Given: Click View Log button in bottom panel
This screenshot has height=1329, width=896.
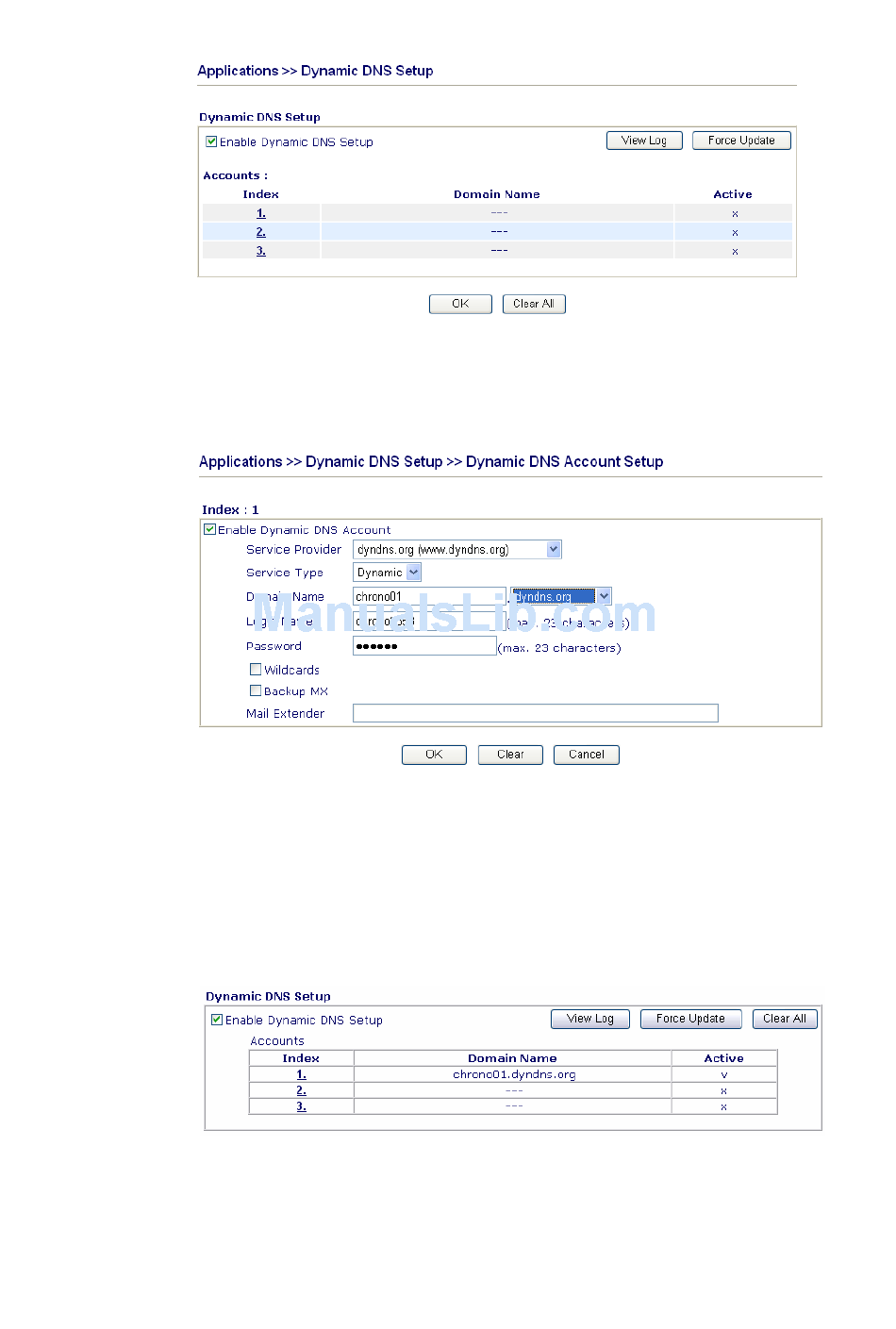Looking at the screenshot, I should [x=590, y=1019].
